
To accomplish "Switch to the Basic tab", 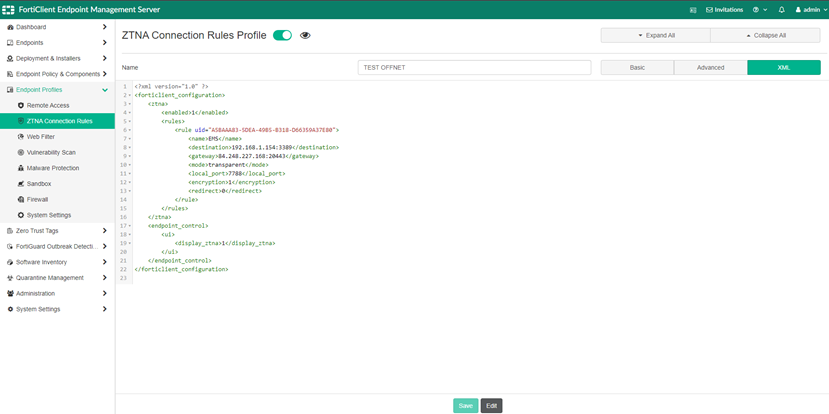I will pyautogui.click(x=637, y=68).
